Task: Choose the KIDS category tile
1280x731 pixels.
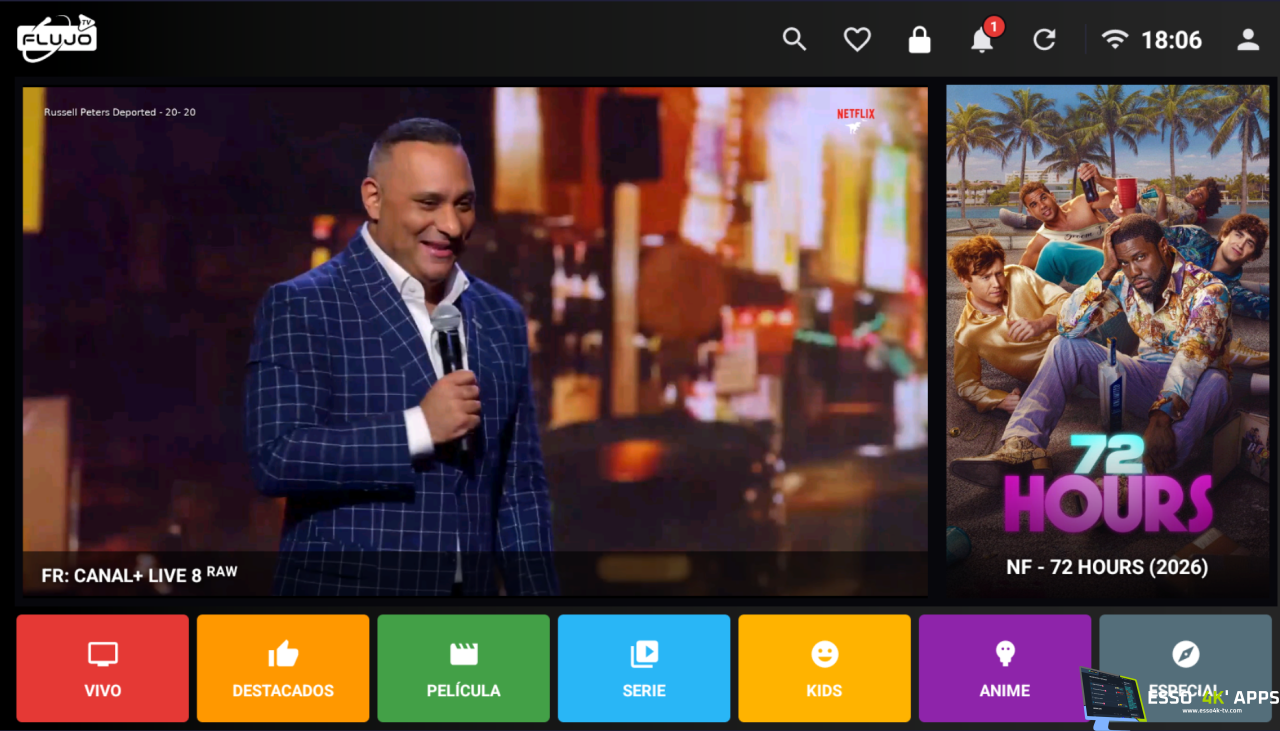Action: (825, 668)
